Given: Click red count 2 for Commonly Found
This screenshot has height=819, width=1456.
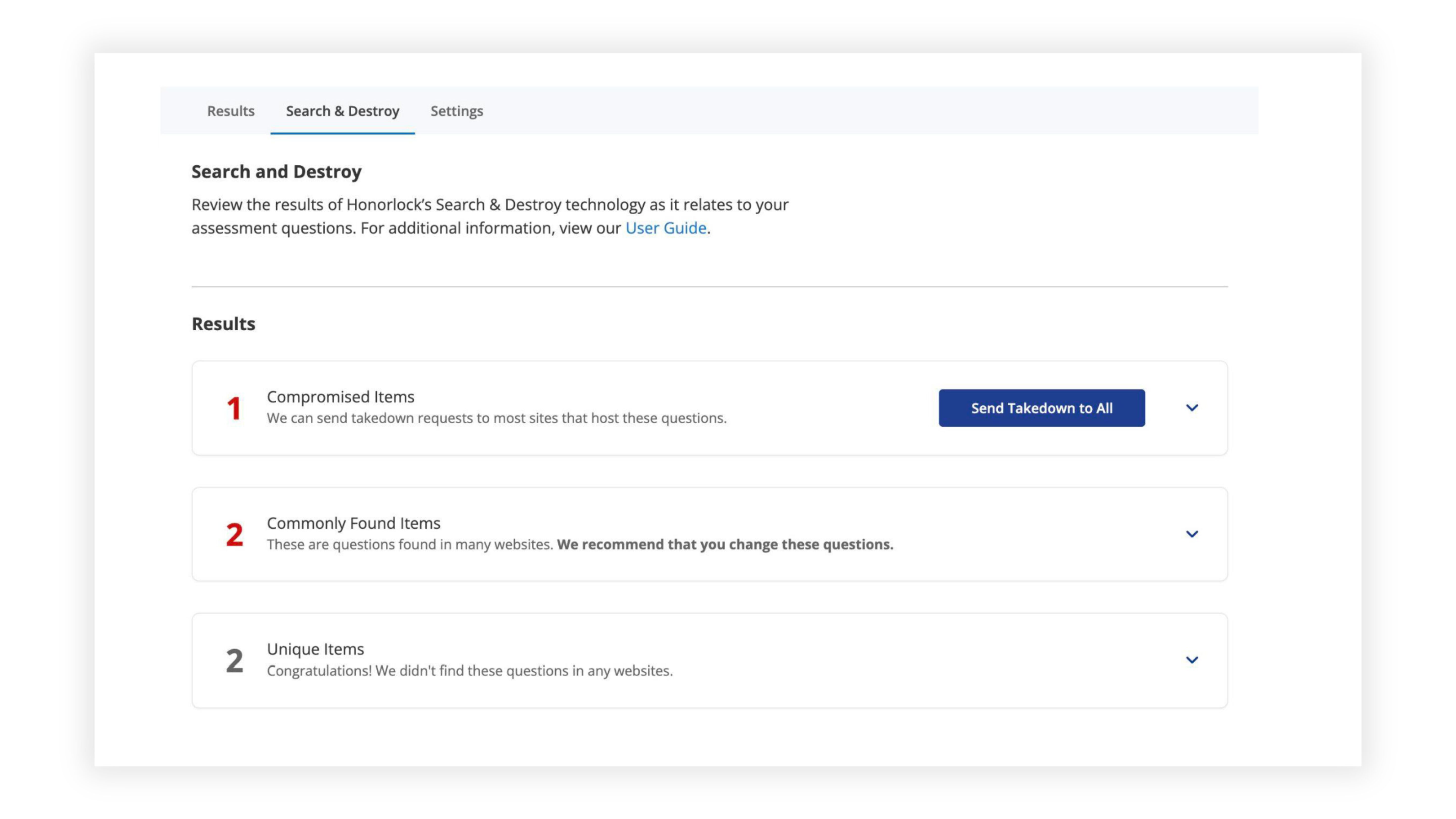Looking at the screenshot, I should [234, 535].
